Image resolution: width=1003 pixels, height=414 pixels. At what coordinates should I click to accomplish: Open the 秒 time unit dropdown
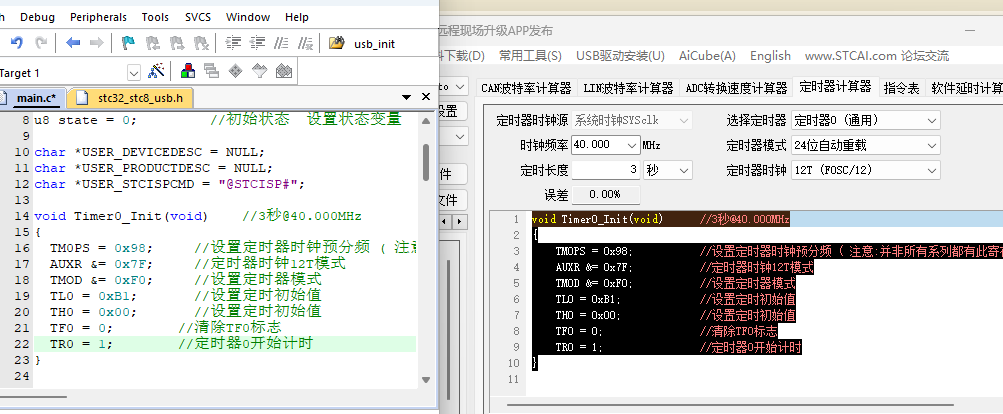(x=668, y=170)
